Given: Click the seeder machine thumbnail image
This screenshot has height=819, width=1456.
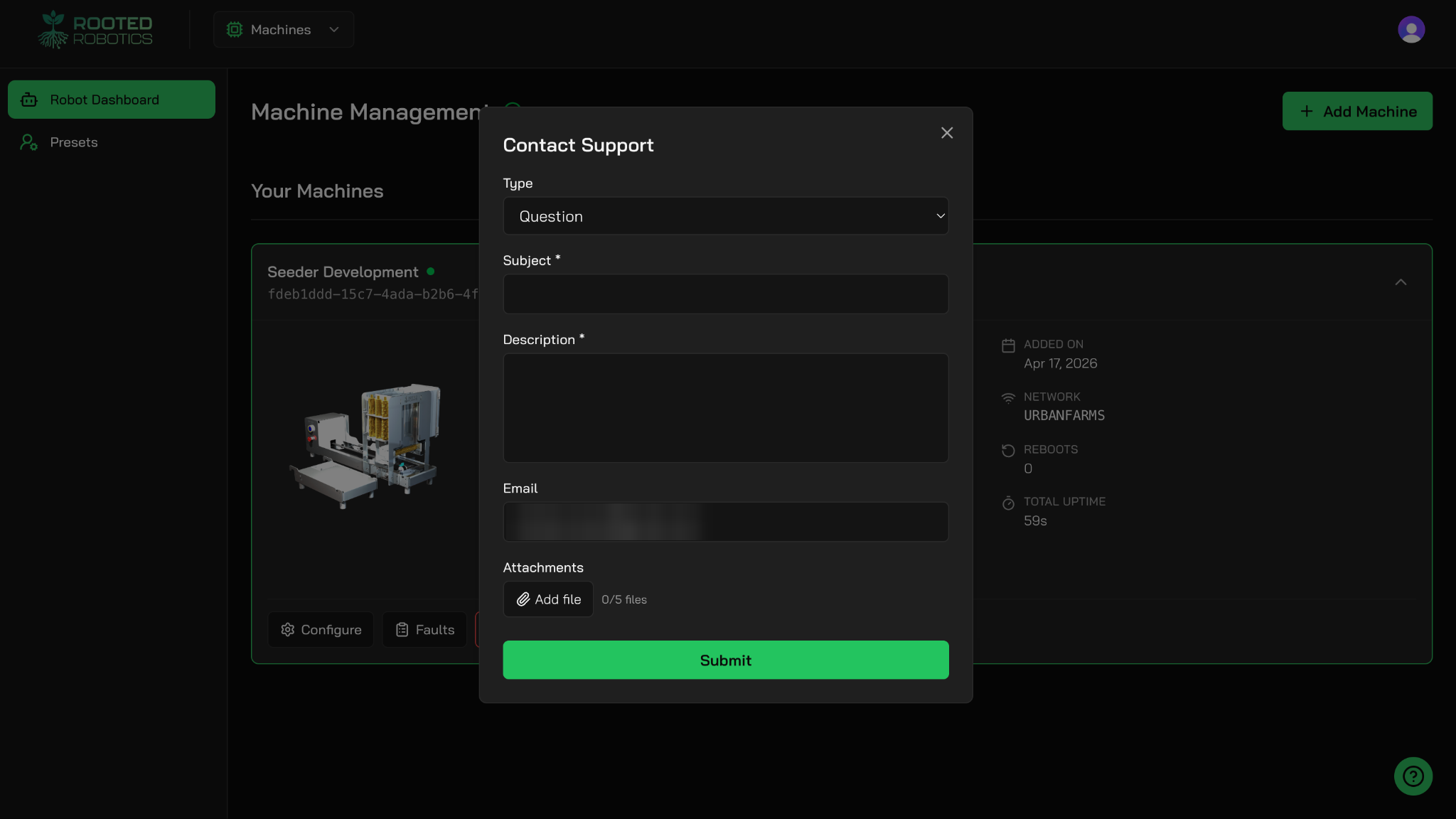Looking at the screenshot, I should click(365, 445).
